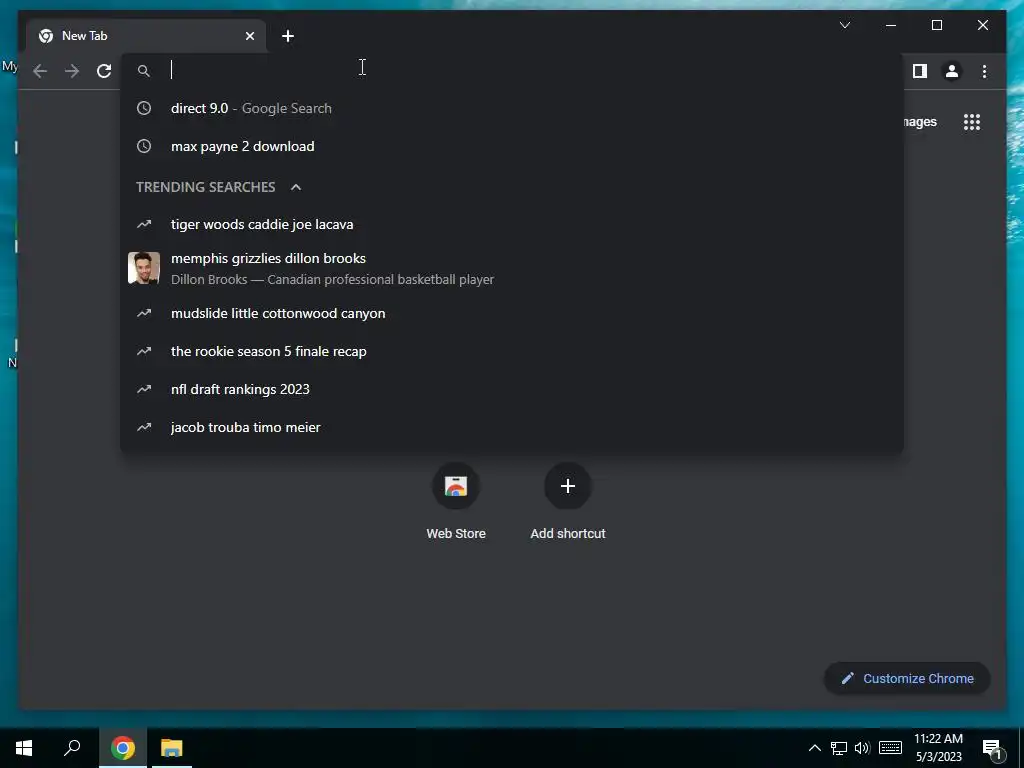Image resolution: width=1024 pixels, height=768 pixels.
Task: Click the trending arrow beside 'the rookie season 5'
Action: pyautogui.click(x=144, y=351)
